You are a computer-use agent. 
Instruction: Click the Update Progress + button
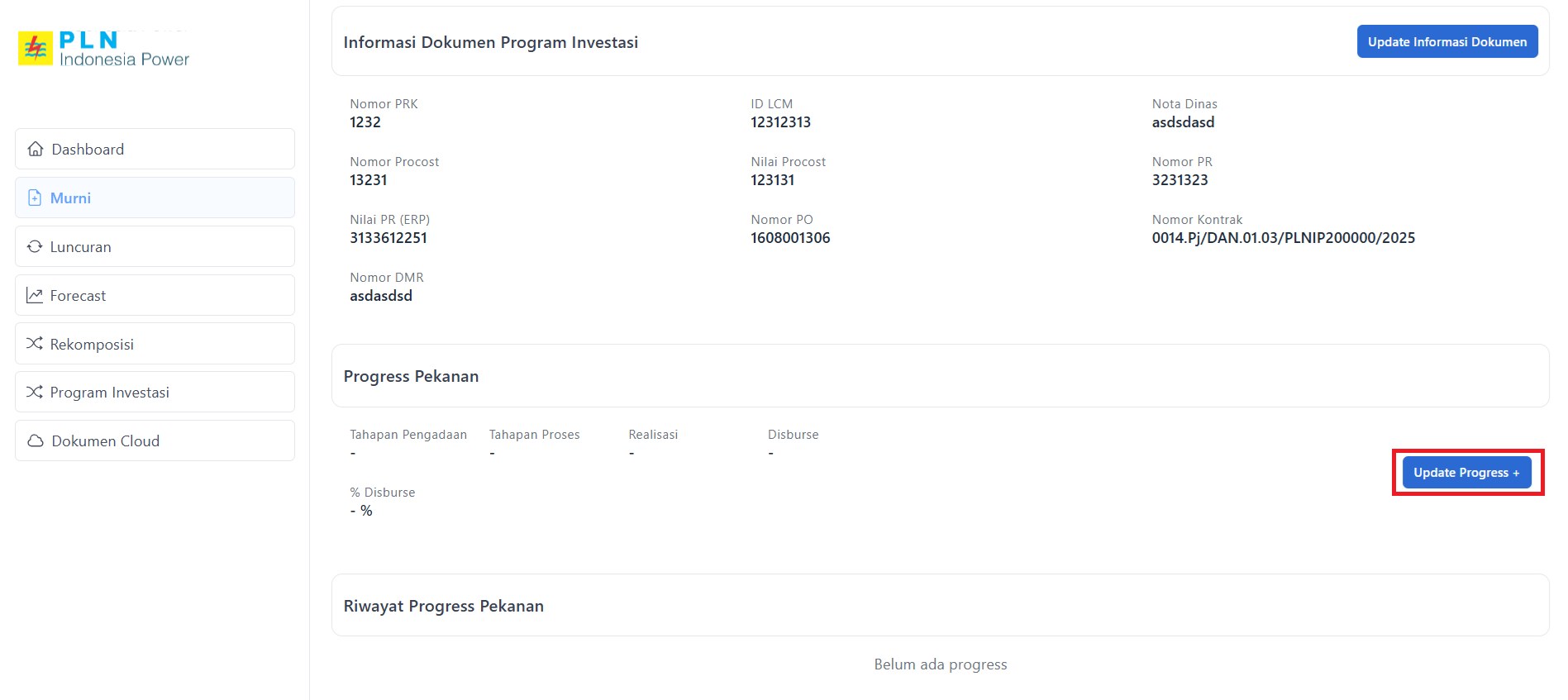[x=1466, y=473]
